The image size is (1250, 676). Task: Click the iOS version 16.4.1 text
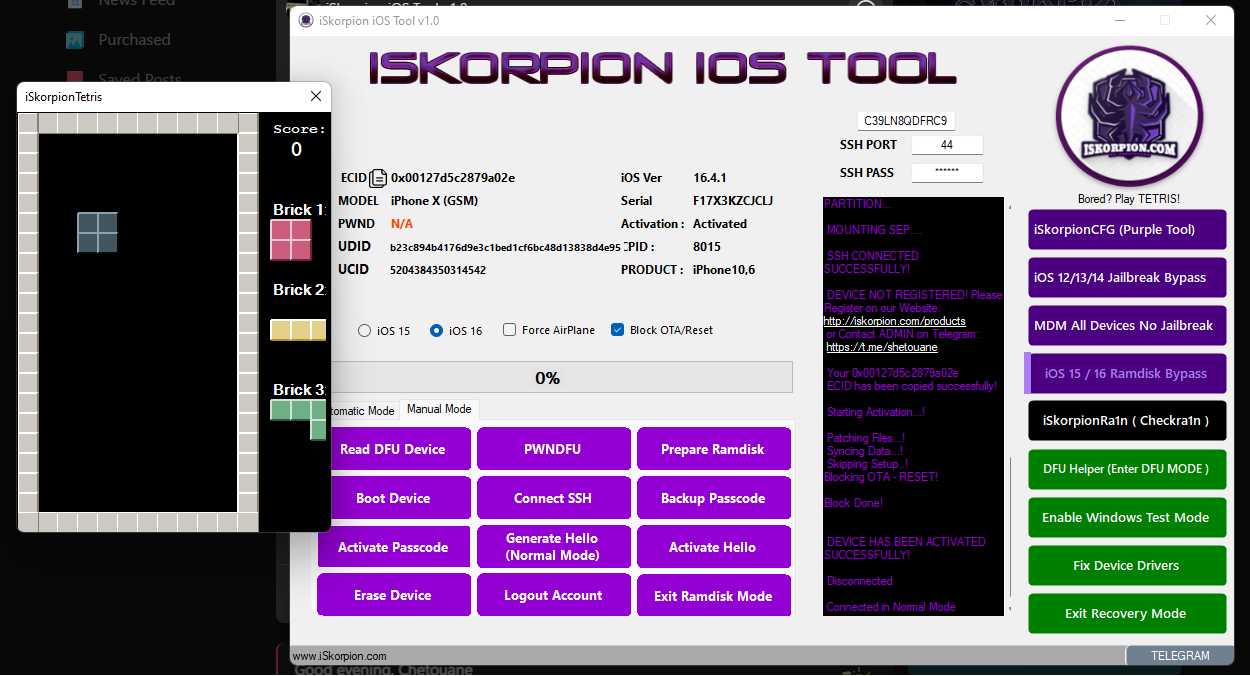click(709, 178)
